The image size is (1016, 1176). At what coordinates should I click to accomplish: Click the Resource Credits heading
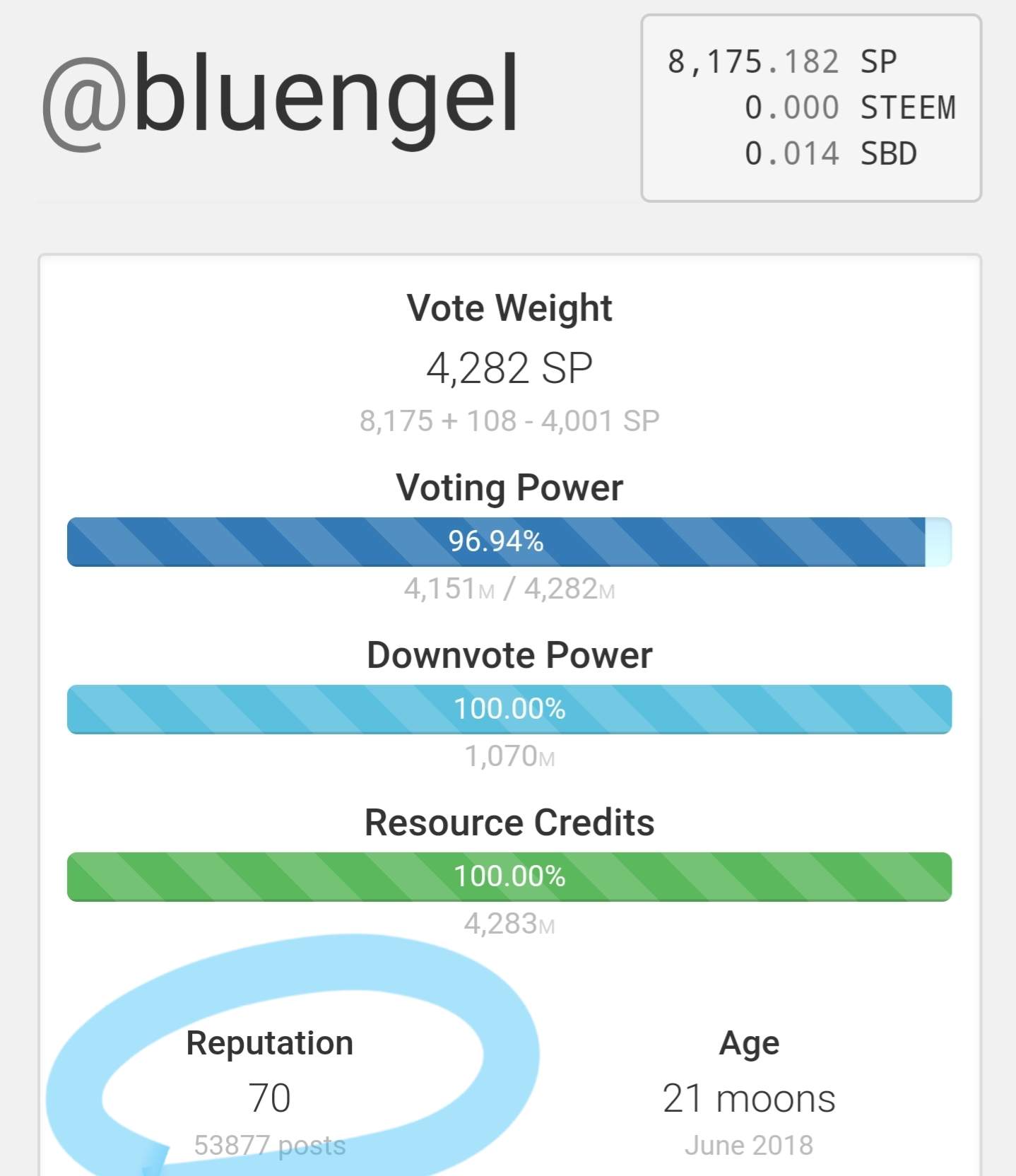pos(509,823)
